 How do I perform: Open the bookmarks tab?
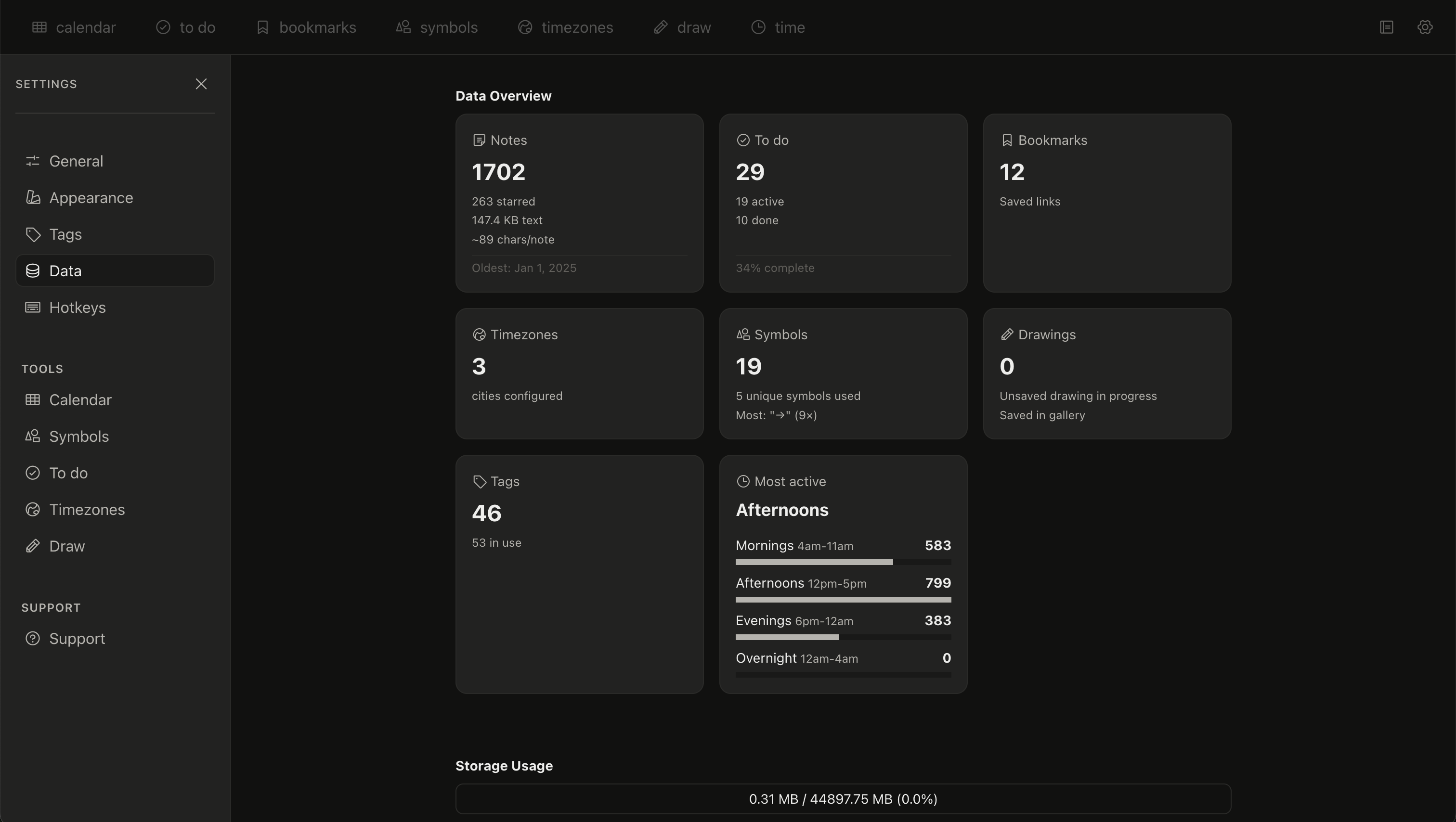(306, 27)
